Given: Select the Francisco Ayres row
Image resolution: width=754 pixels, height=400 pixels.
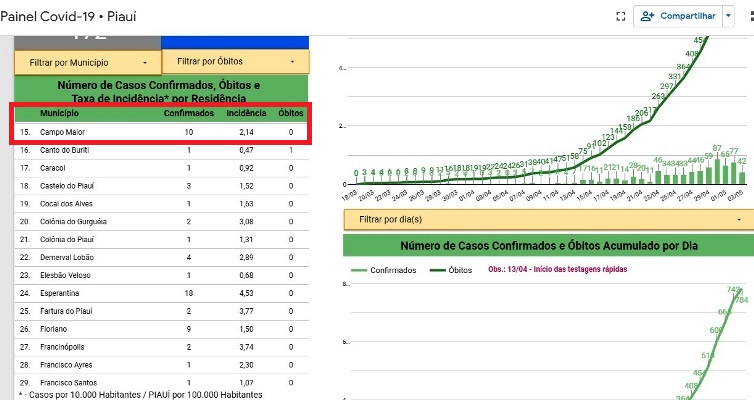Looking at the screenshot, I should click(162, 365).
